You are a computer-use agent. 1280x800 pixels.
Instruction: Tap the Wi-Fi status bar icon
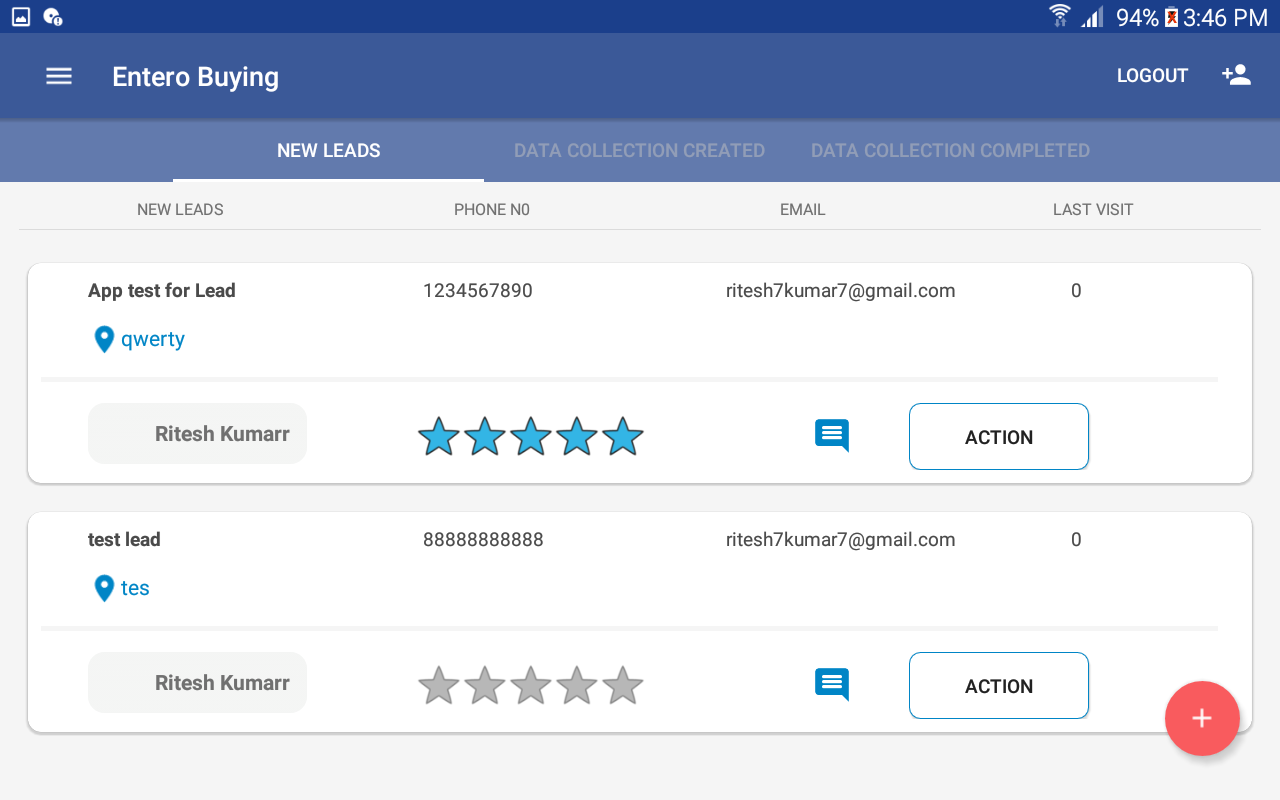point(1059,17)
